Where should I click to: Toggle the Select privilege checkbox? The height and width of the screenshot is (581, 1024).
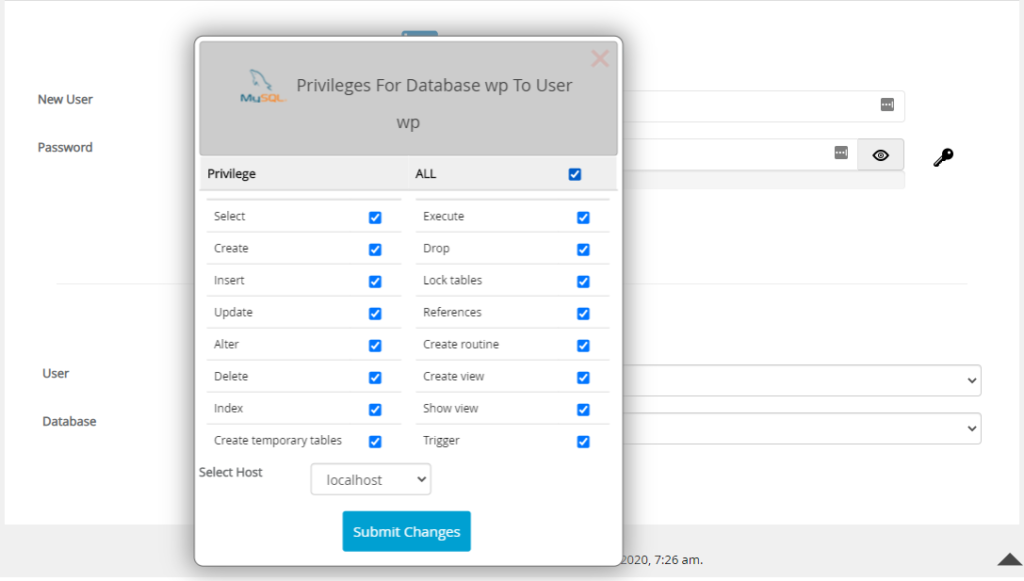pyautogui.click(x=375, y=217)
